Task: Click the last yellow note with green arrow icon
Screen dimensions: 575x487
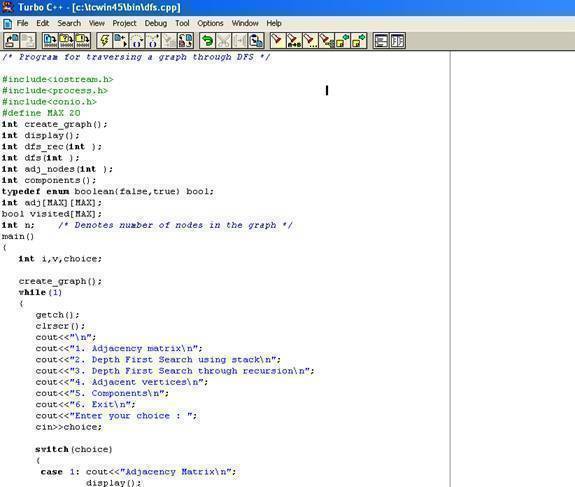Action: point(359,40)
